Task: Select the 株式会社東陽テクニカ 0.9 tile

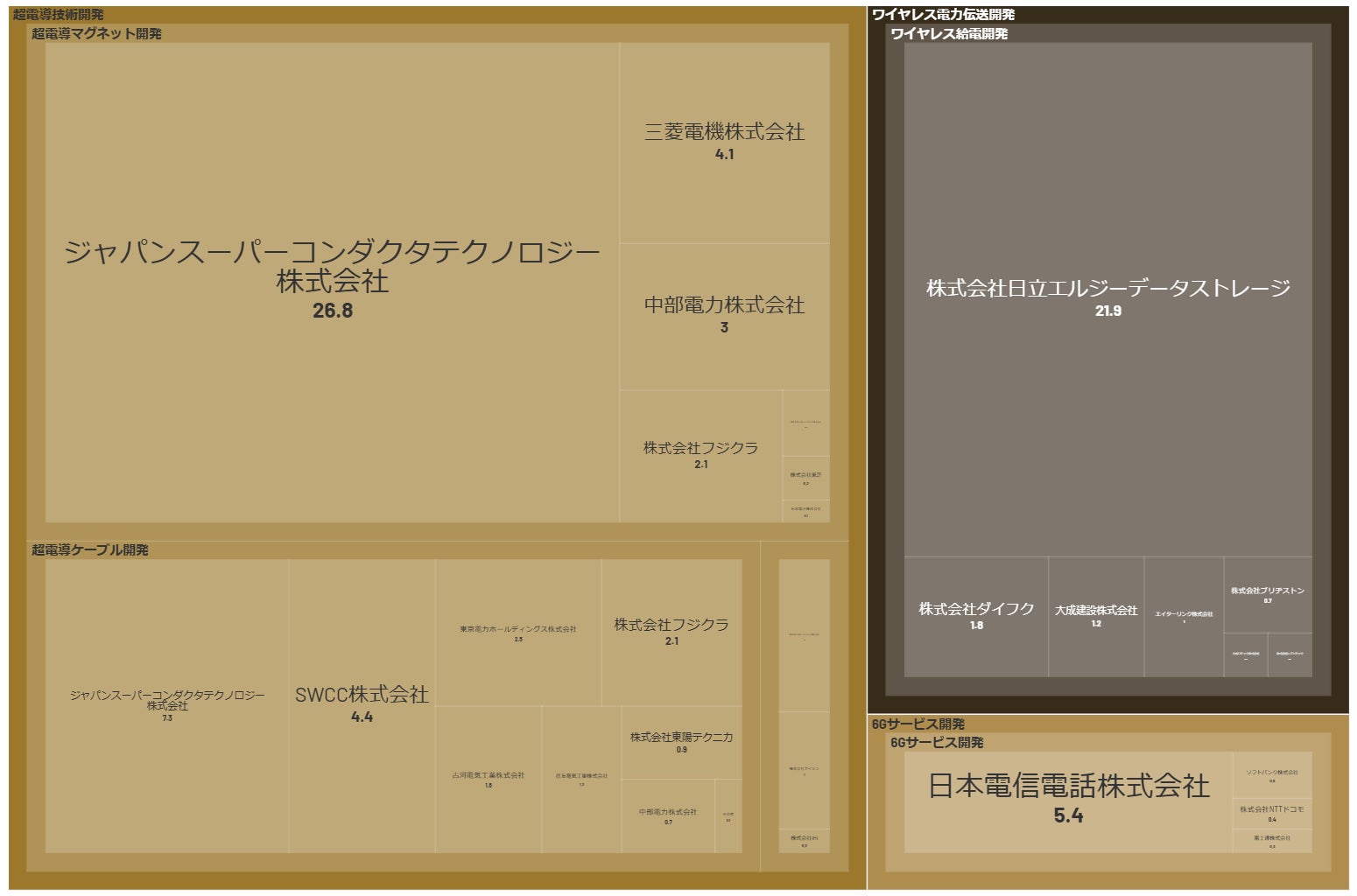Action: (x=681, y=742)
